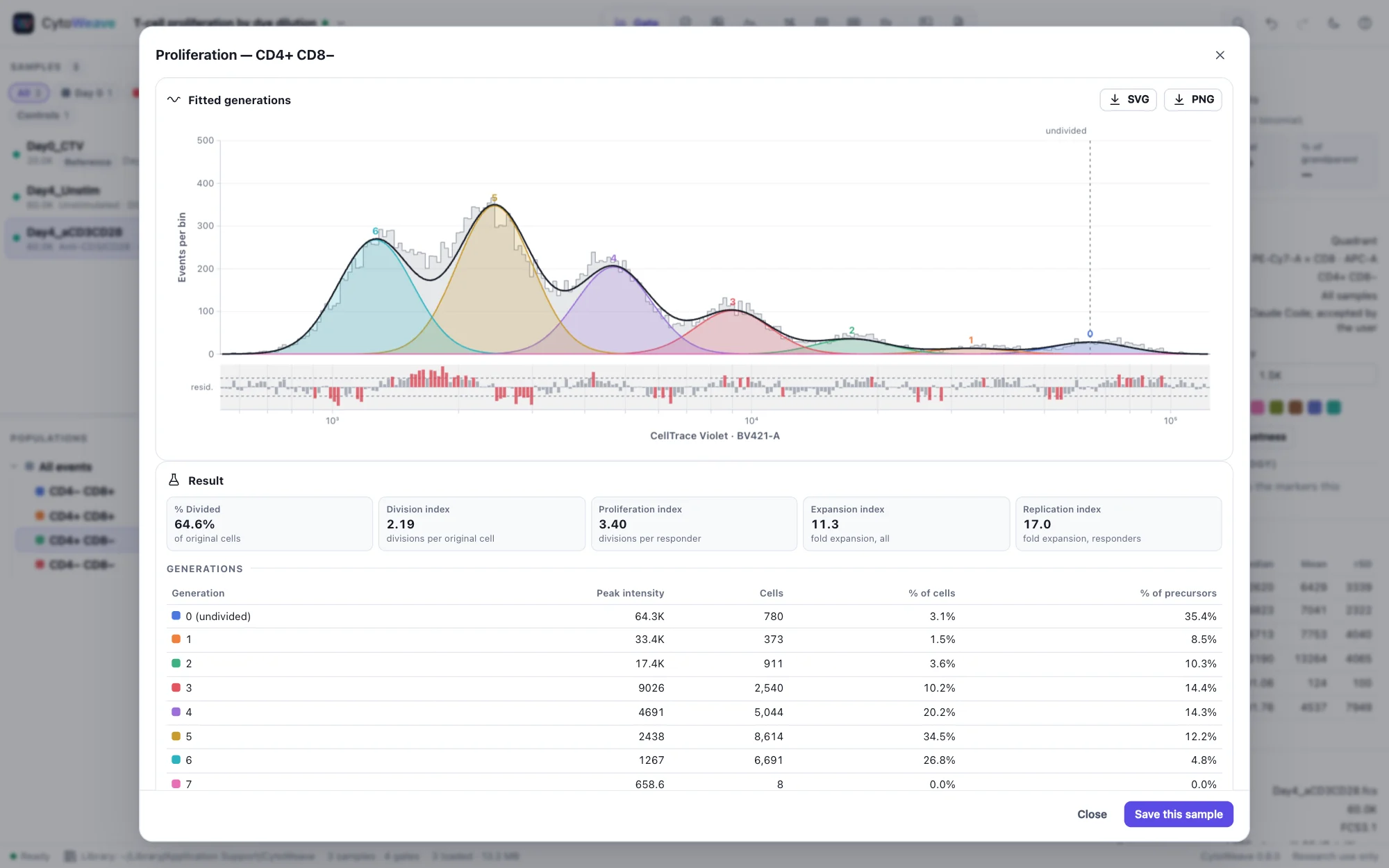Click the resid. label beside the residual plot
The width and height of the screenshot is (1389, 868).
(x=201, y=387)
